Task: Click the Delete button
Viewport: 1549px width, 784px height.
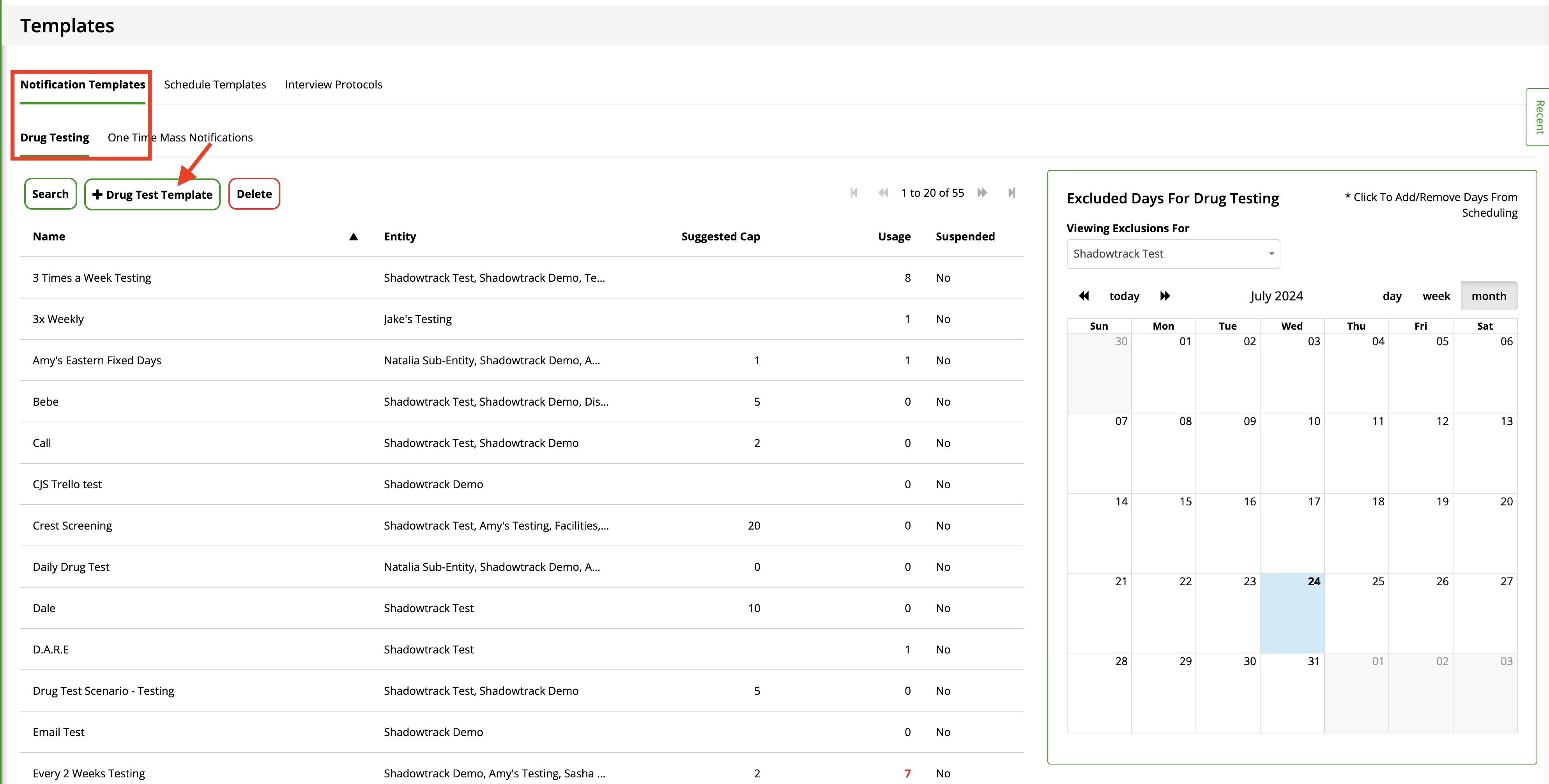Action: pyautogui.click(x=254, y=194)
